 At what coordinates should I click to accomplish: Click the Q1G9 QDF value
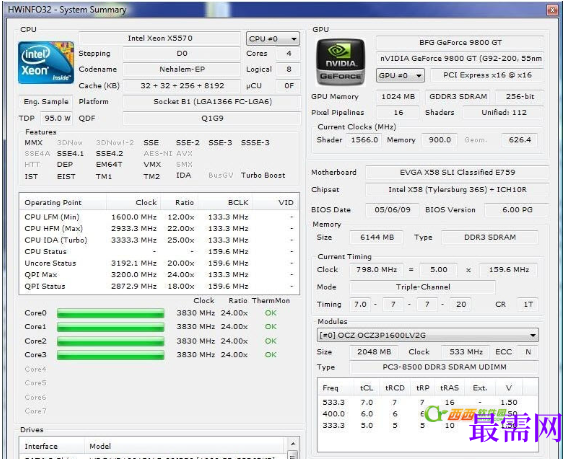point(212,119)
